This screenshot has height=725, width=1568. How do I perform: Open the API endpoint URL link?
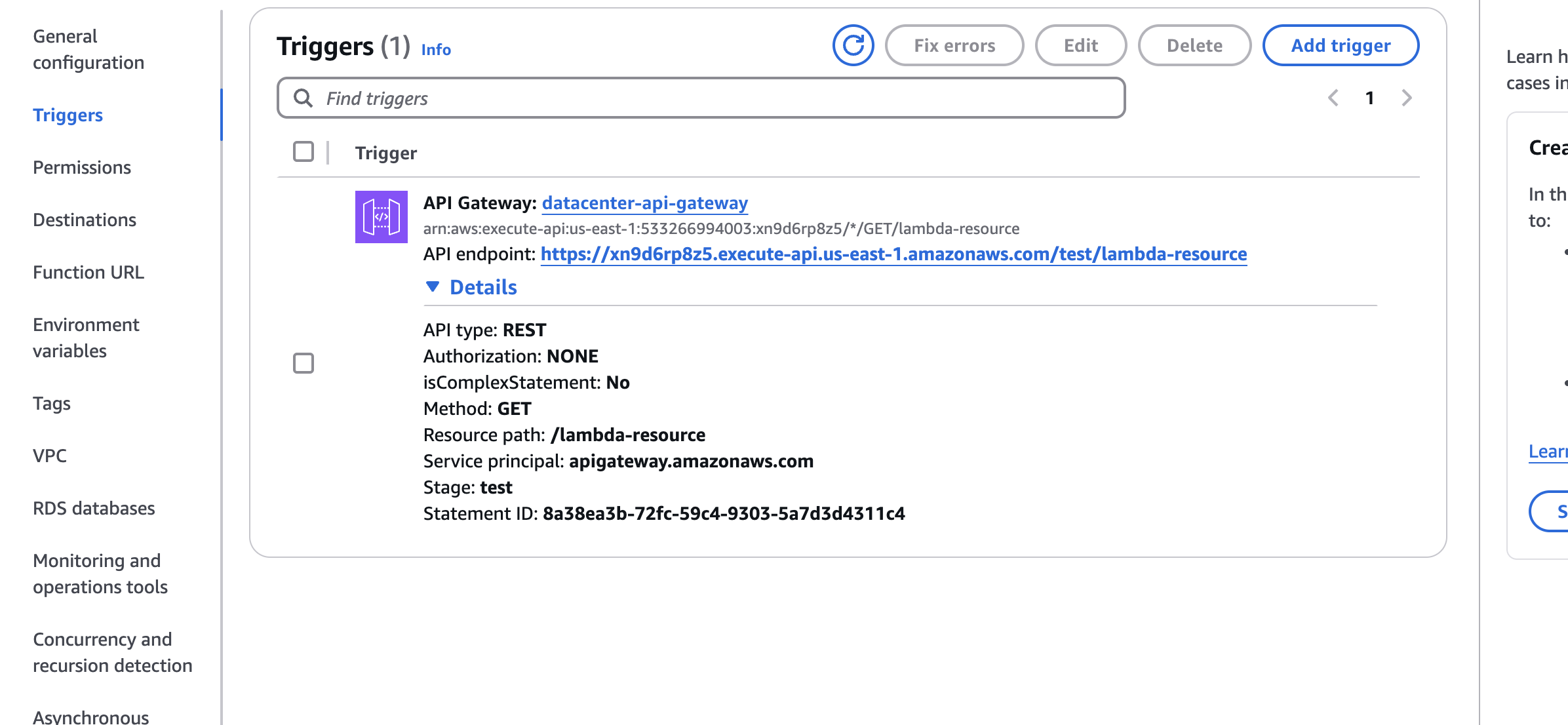click(893, 254)
